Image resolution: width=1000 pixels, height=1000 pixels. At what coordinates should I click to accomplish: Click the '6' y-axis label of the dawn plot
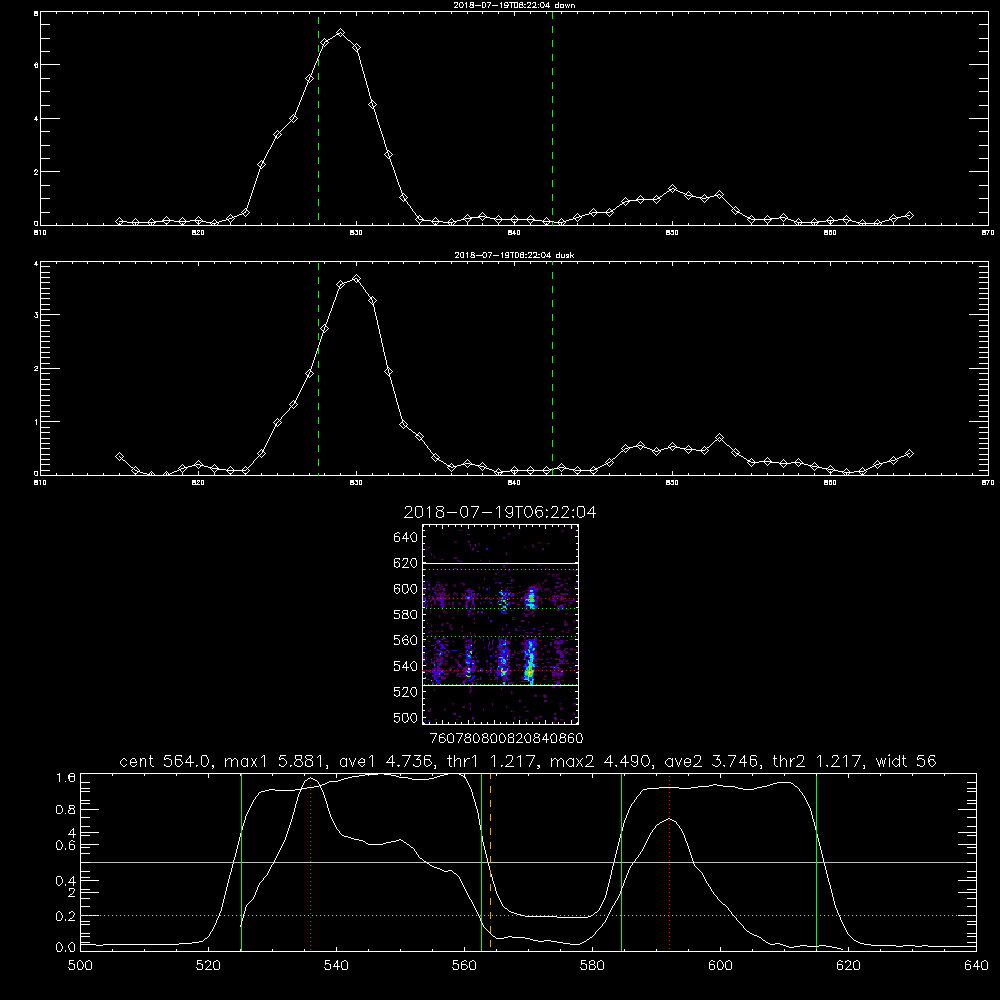click(x=36, y=65)
